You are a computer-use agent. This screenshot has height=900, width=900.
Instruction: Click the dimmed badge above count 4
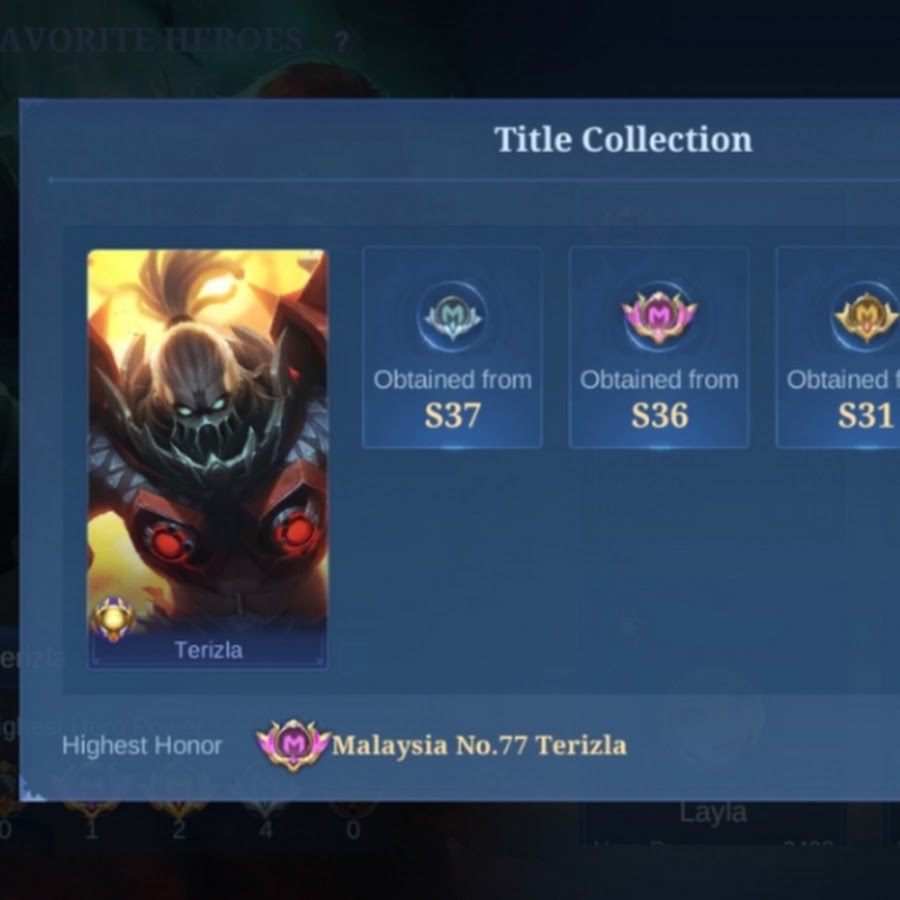(x=266, y=808)
